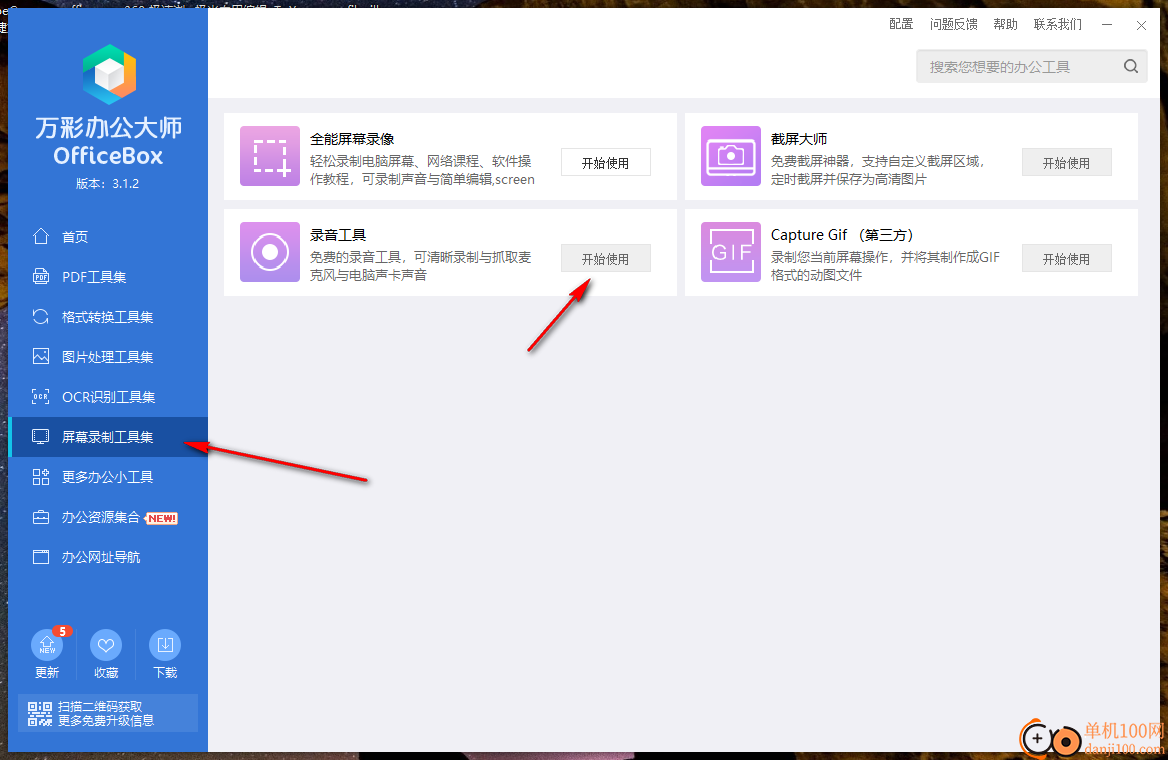Start using Capture Gif with 开始使用
Viewport: 1168px width, 760px height.
[x=1067, y=259]
